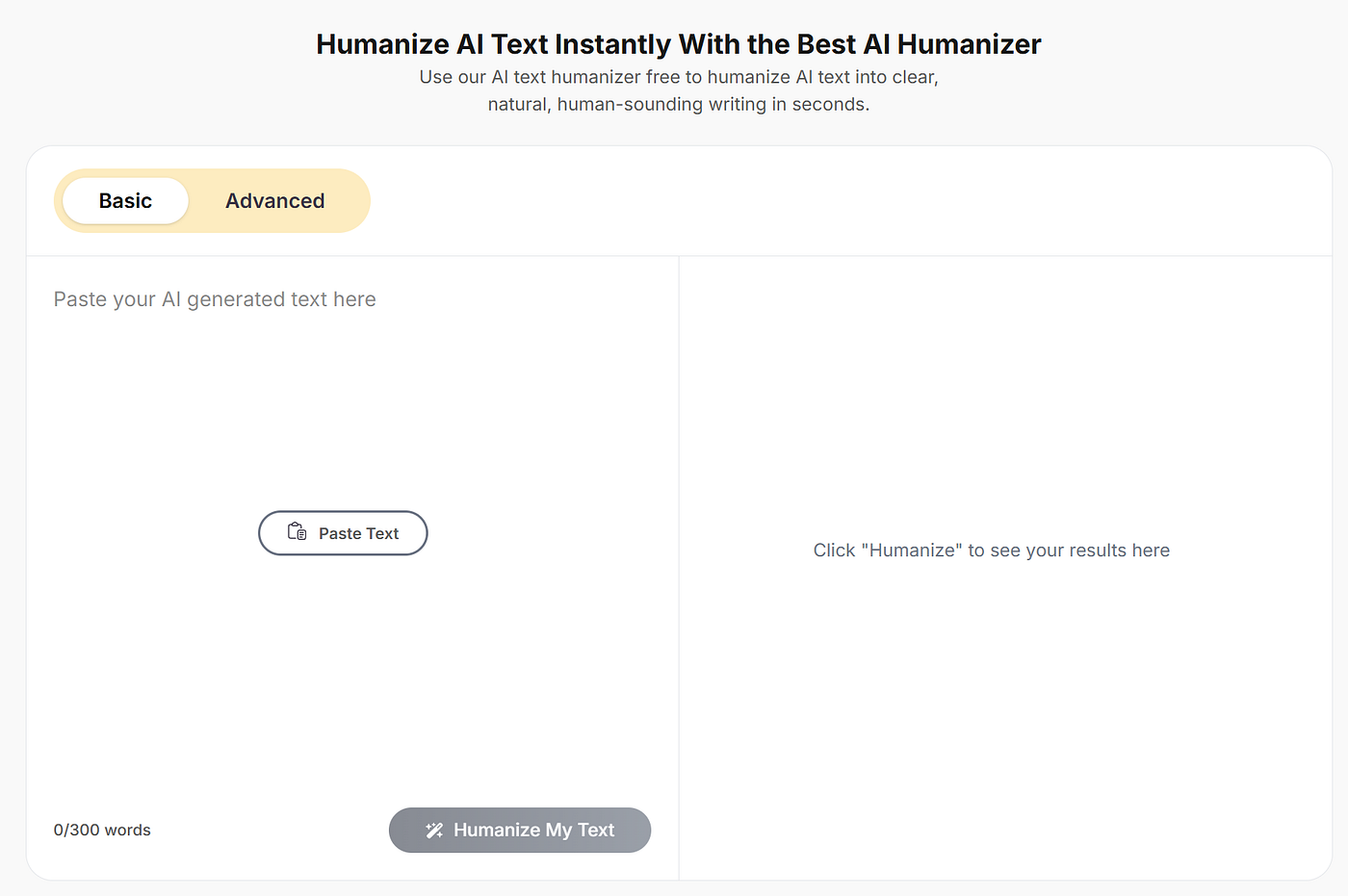
Task: Click the 'Humanize AI Text Instantly' page heading
Action: [679, 44]
